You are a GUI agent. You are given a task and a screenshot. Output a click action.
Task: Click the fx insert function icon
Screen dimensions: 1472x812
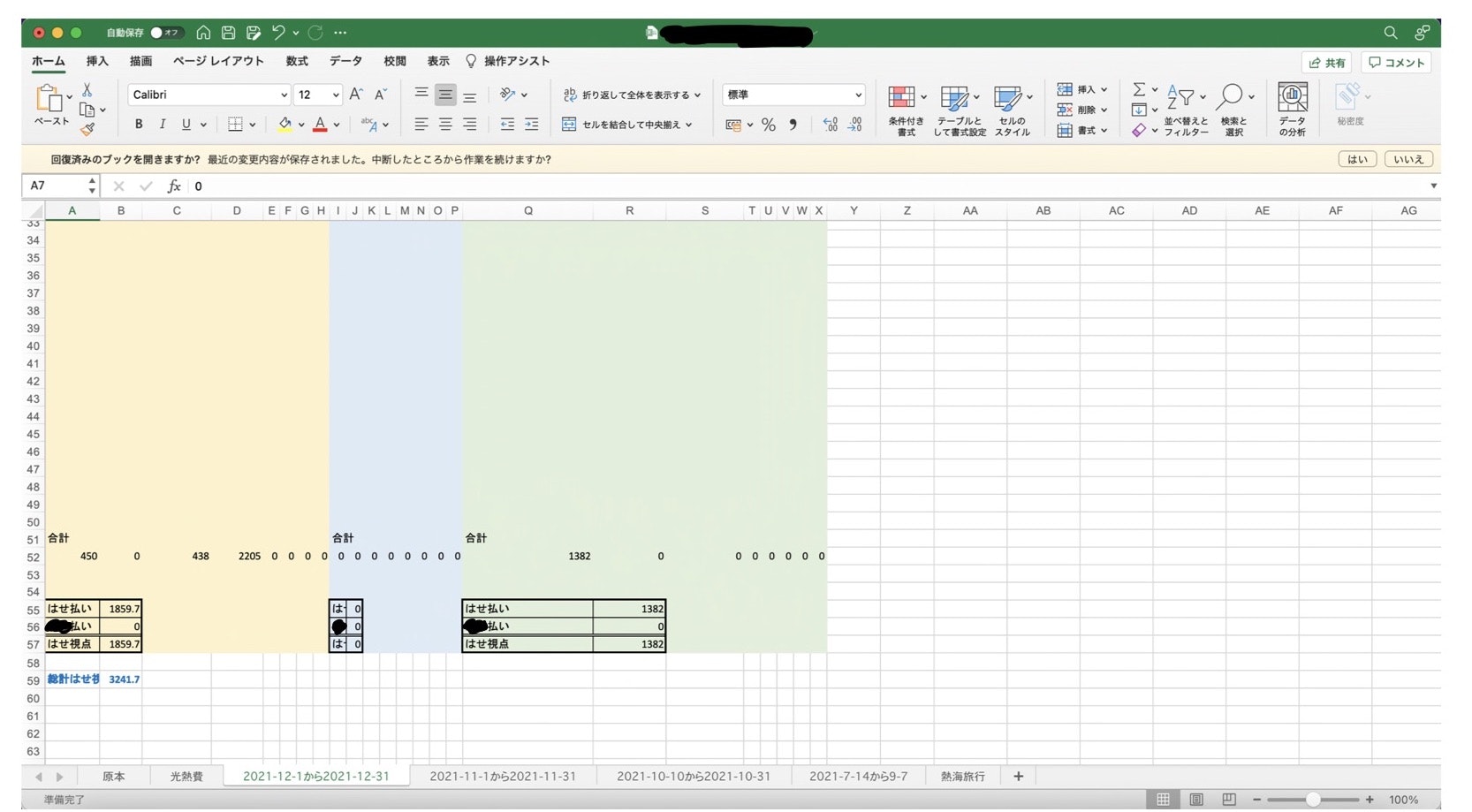point(174,186)
